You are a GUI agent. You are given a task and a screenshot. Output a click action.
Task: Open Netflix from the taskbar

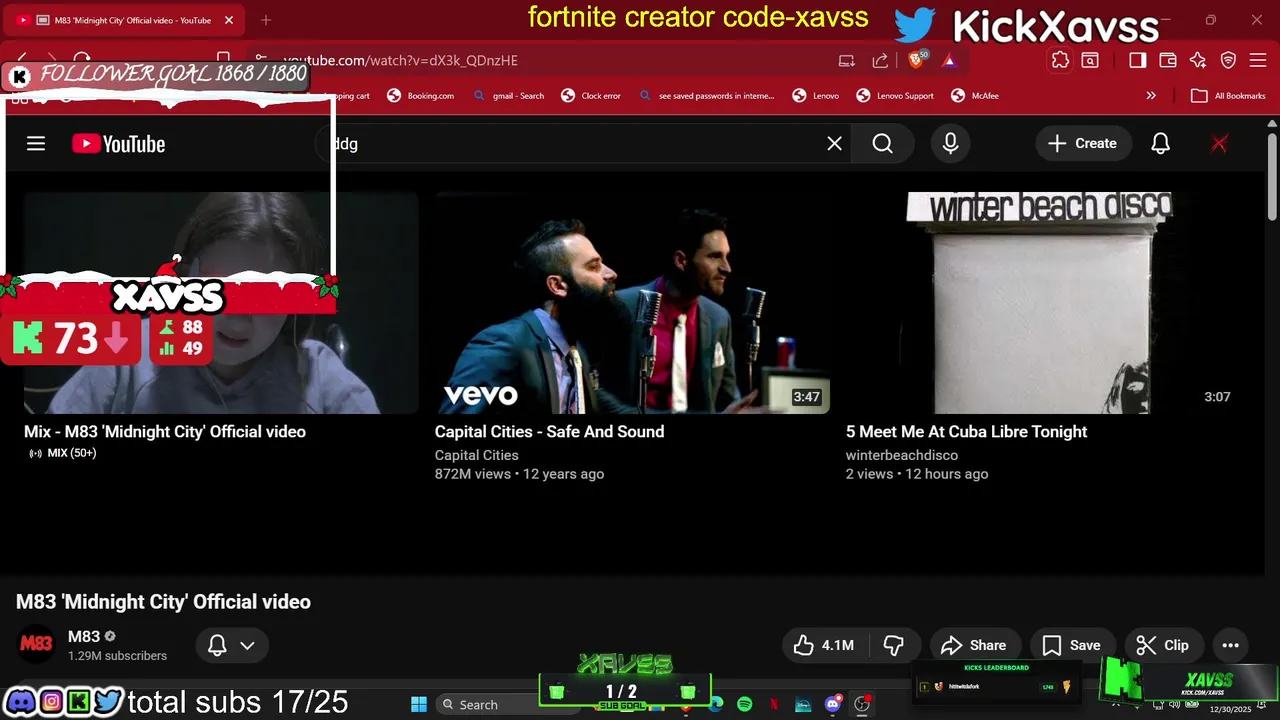774,705
